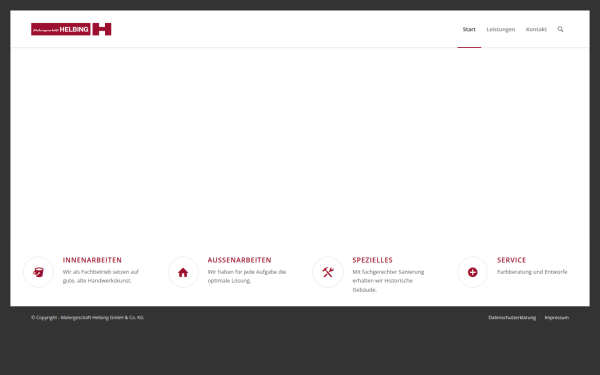Image resolution: width=600 pixels, height=375 pixels.
Task: Open the INNENARBEITEN heading link
Action: pyautogui.click(x=92, y=260)
